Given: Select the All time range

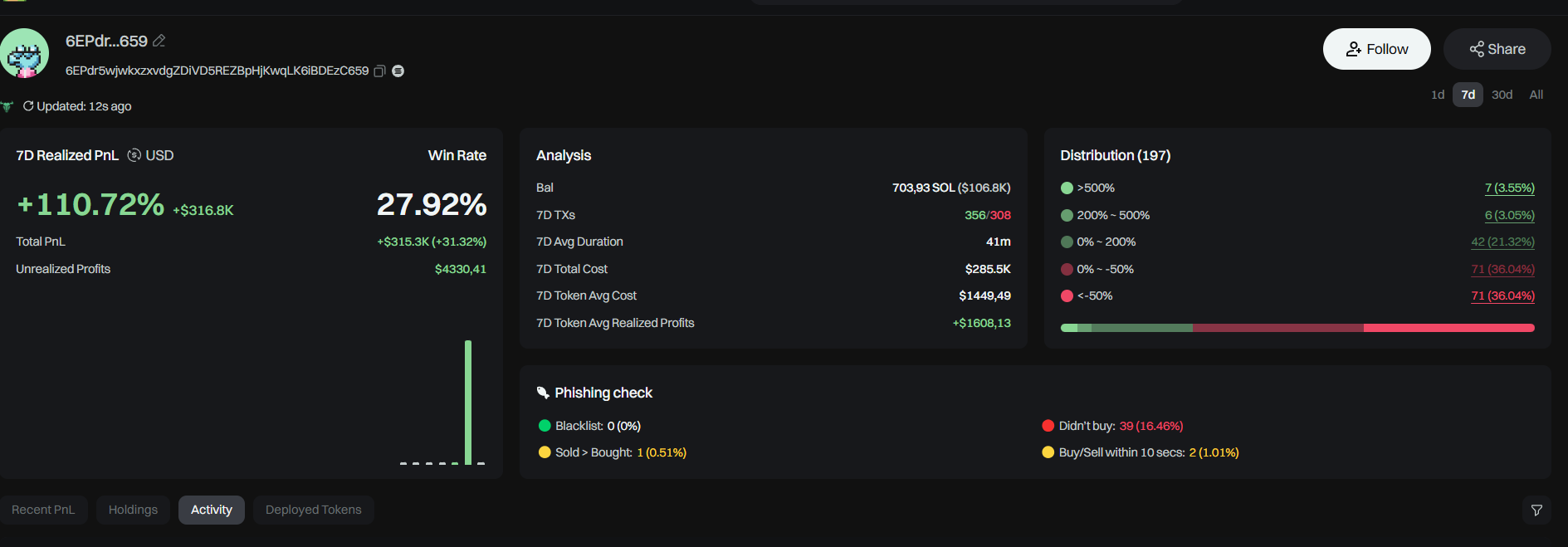Looking at the screenshot, I should [1536, 95].
